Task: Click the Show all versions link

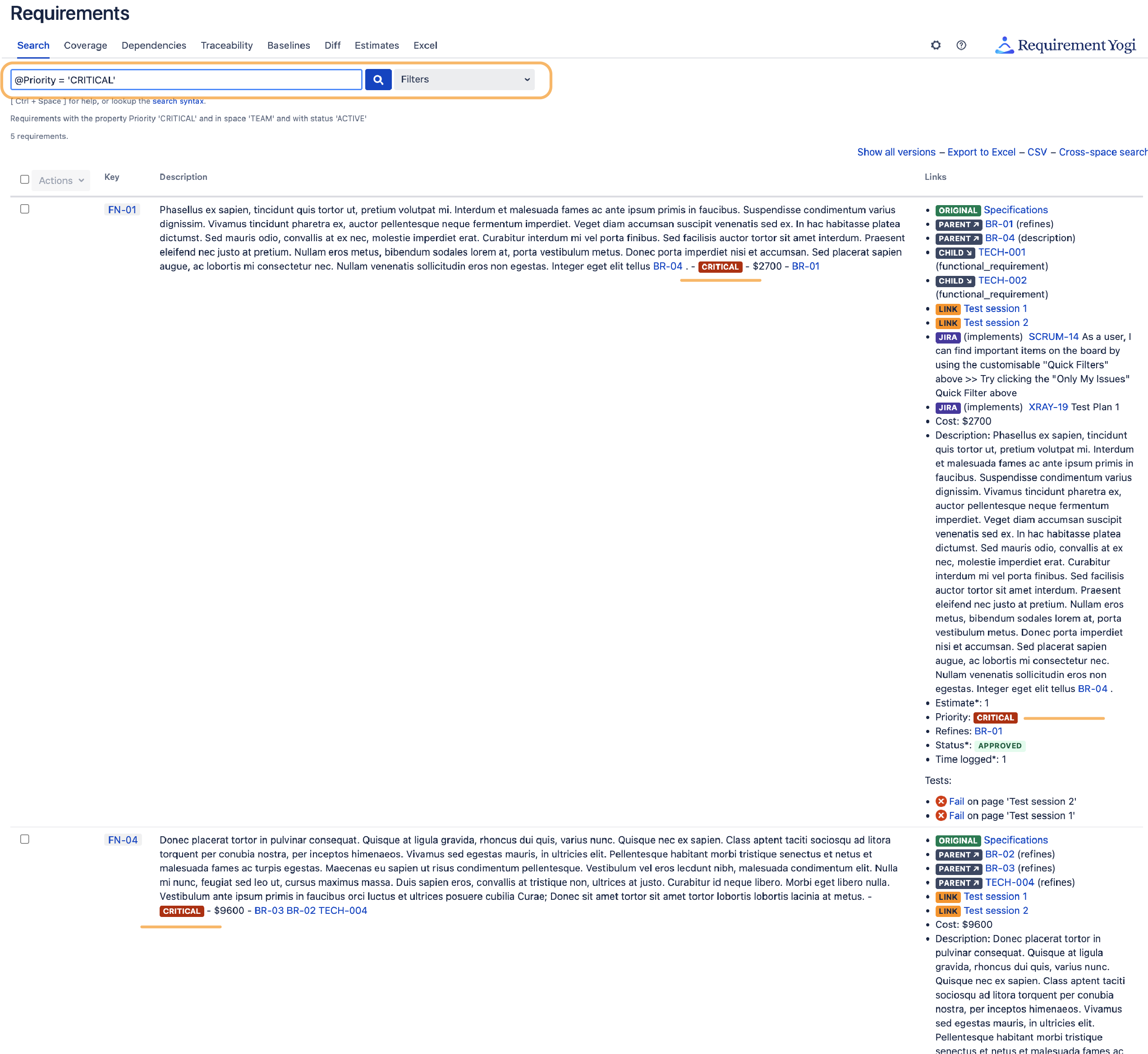Action: tap(896, 152)
